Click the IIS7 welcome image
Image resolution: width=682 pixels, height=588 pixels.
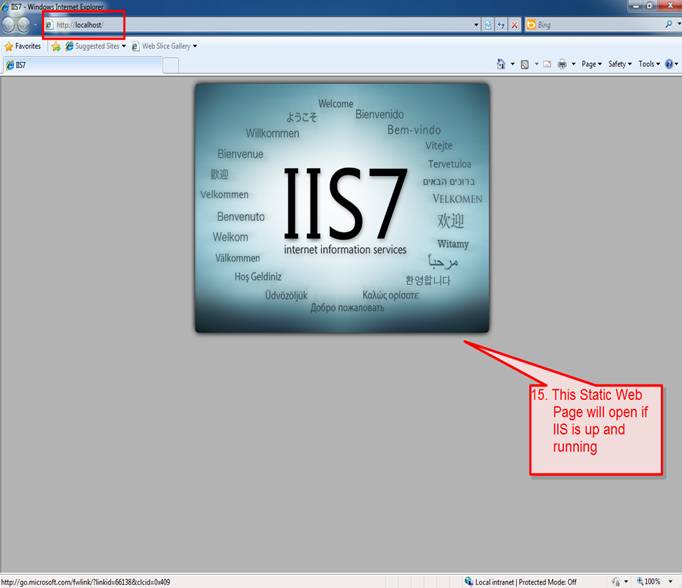tap(342, 208)
